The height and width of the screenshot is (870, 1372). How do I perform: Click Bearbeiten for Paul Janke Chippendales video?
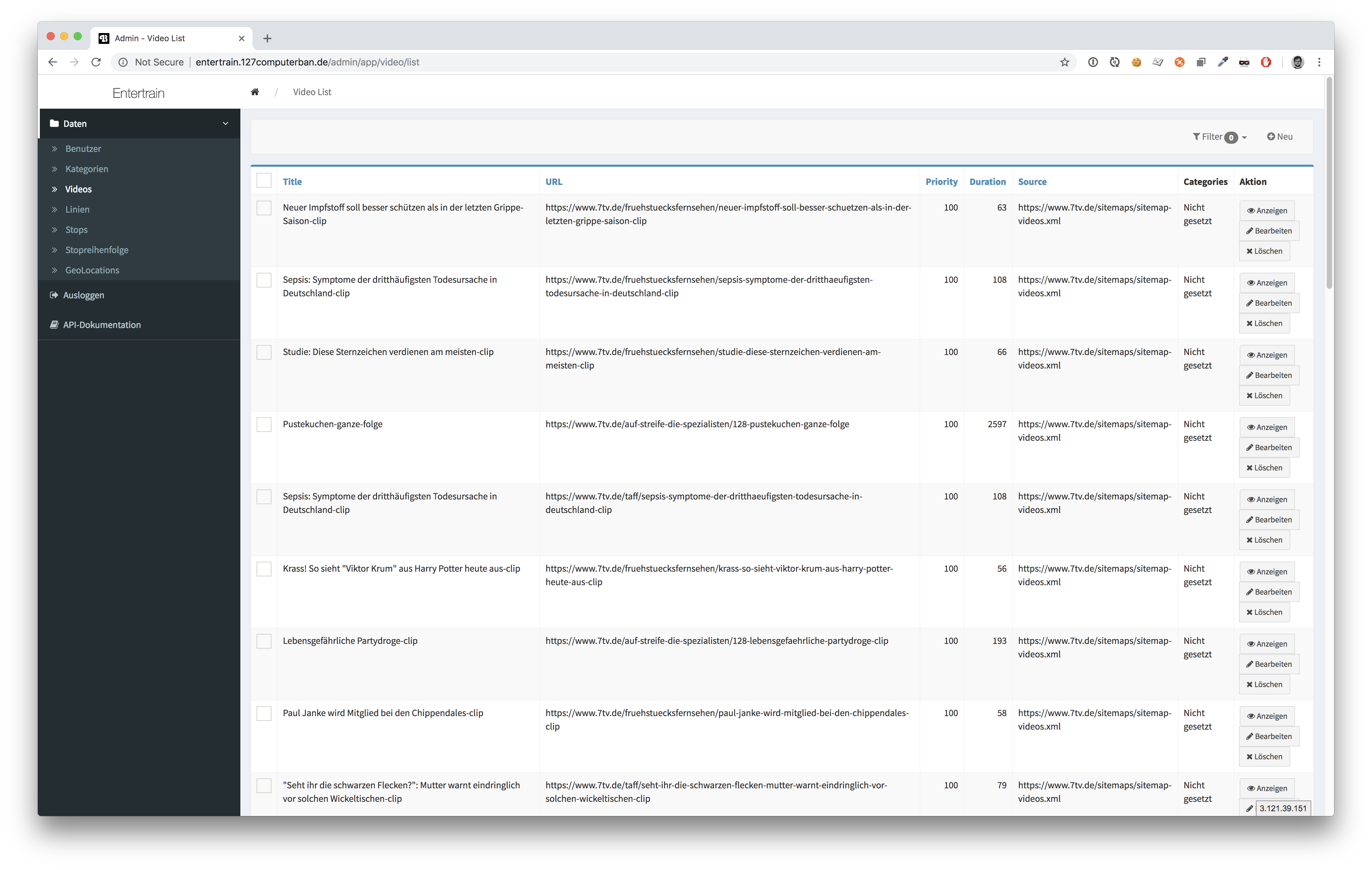click(1268, 736)
